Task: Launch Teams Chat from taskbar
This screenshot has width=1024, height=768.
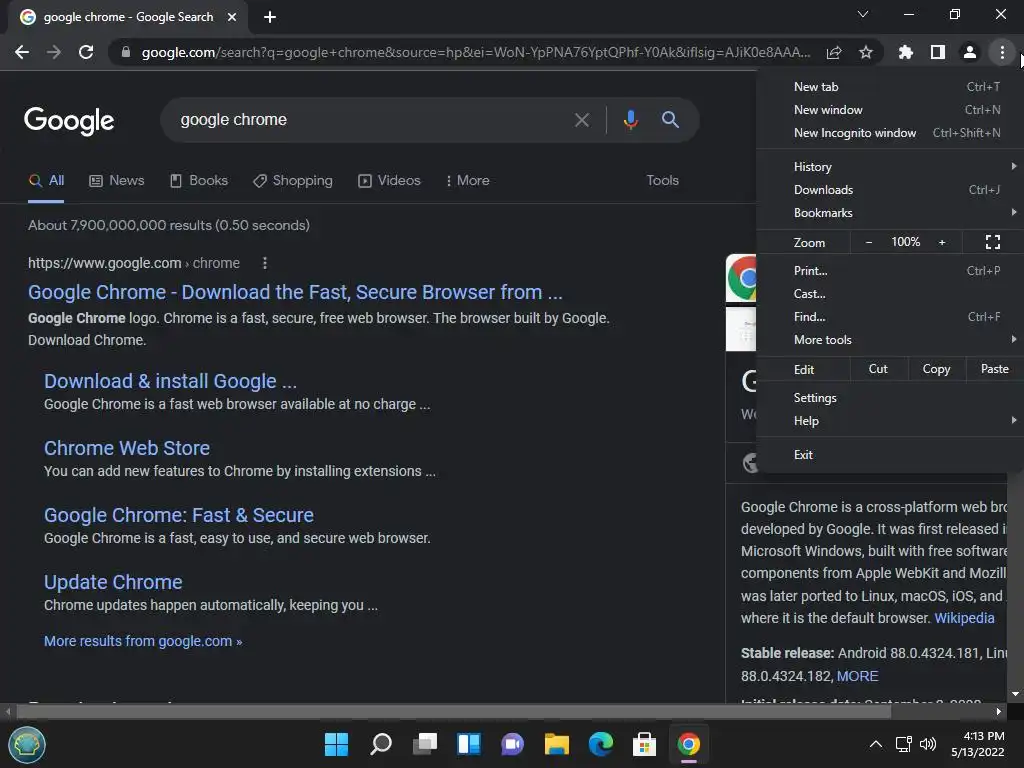Action: [x=513, y=744]
